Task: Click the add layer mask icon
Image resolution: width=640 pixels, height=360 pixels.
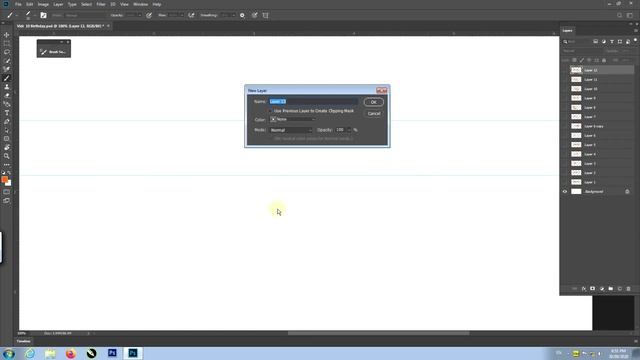Action: (592, 289)
